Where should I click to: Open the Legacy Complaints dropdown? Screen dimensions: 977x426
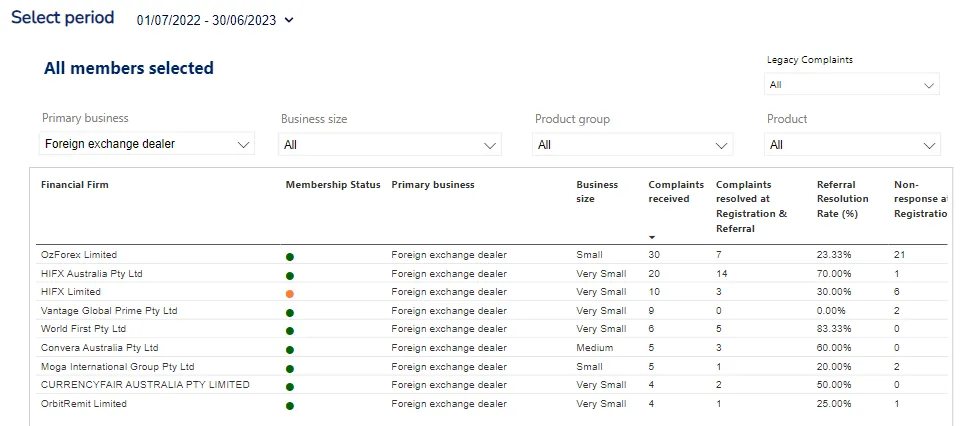coord(852,85)
